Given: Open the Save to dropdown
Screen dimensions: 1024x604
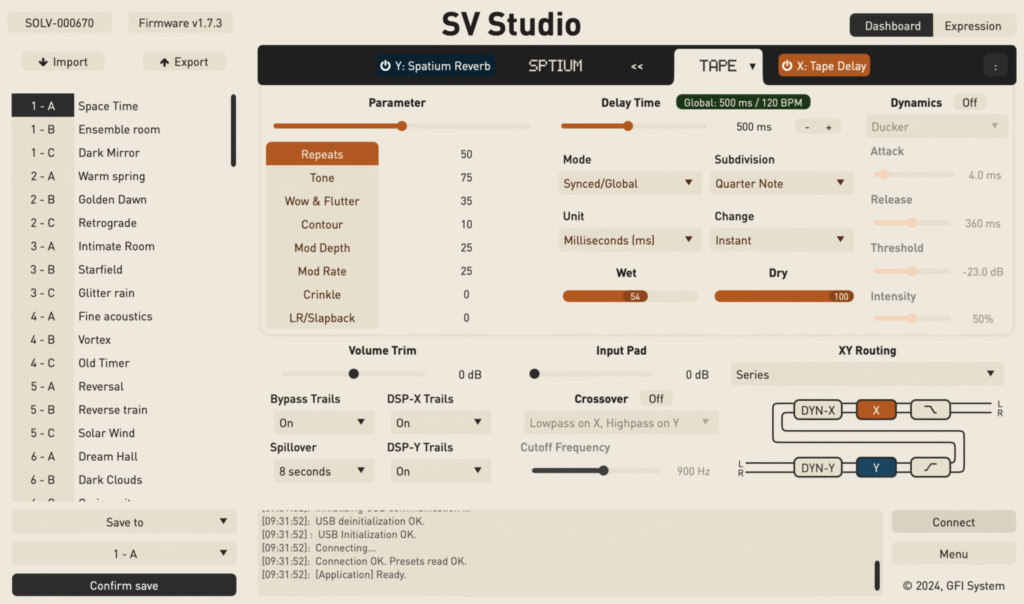Looking at the screenshot, I should (x=124, y=522).
